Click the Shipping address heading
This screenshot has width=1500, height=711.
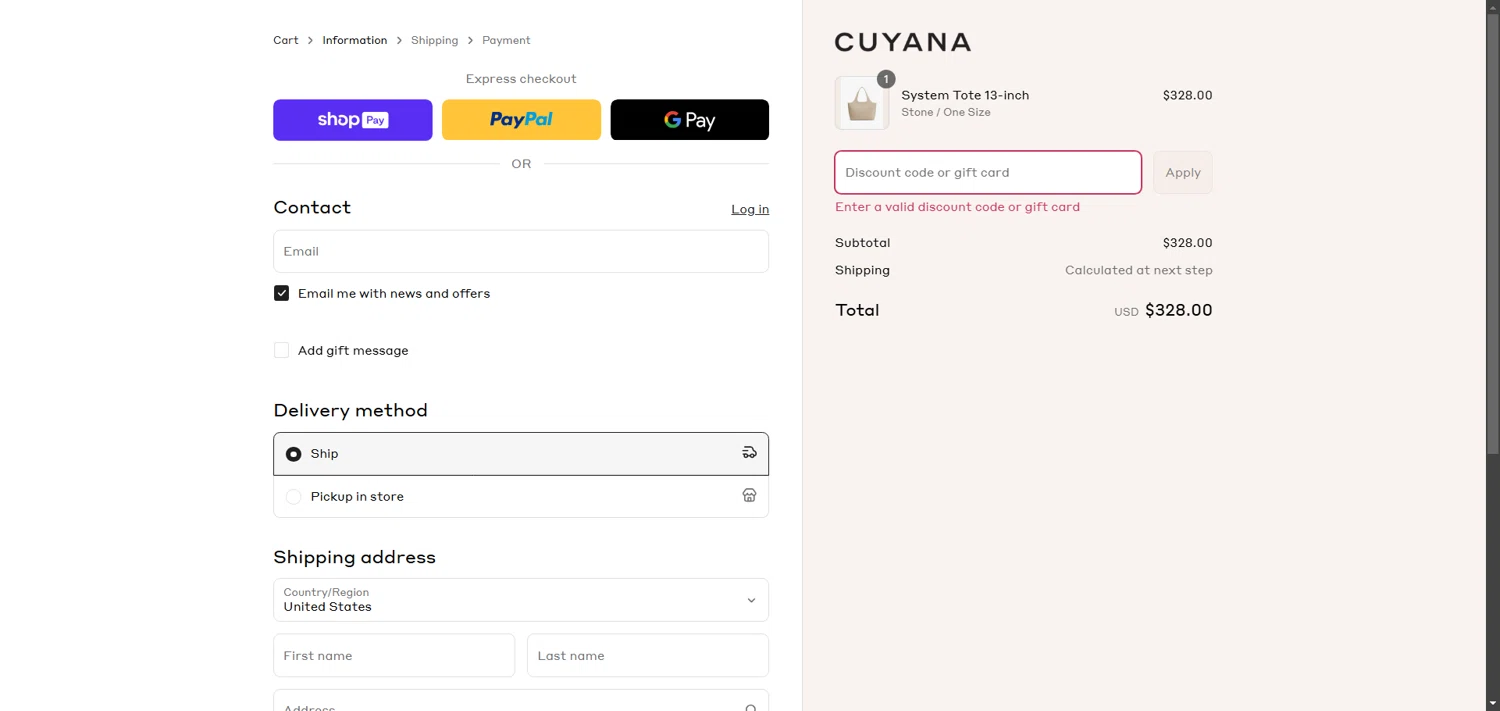[354, 557]
